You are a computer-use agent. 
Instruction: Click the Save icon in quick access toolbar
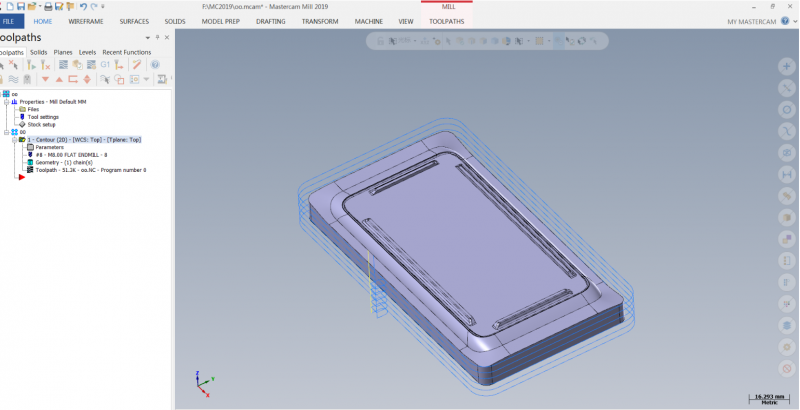[19, 6]
